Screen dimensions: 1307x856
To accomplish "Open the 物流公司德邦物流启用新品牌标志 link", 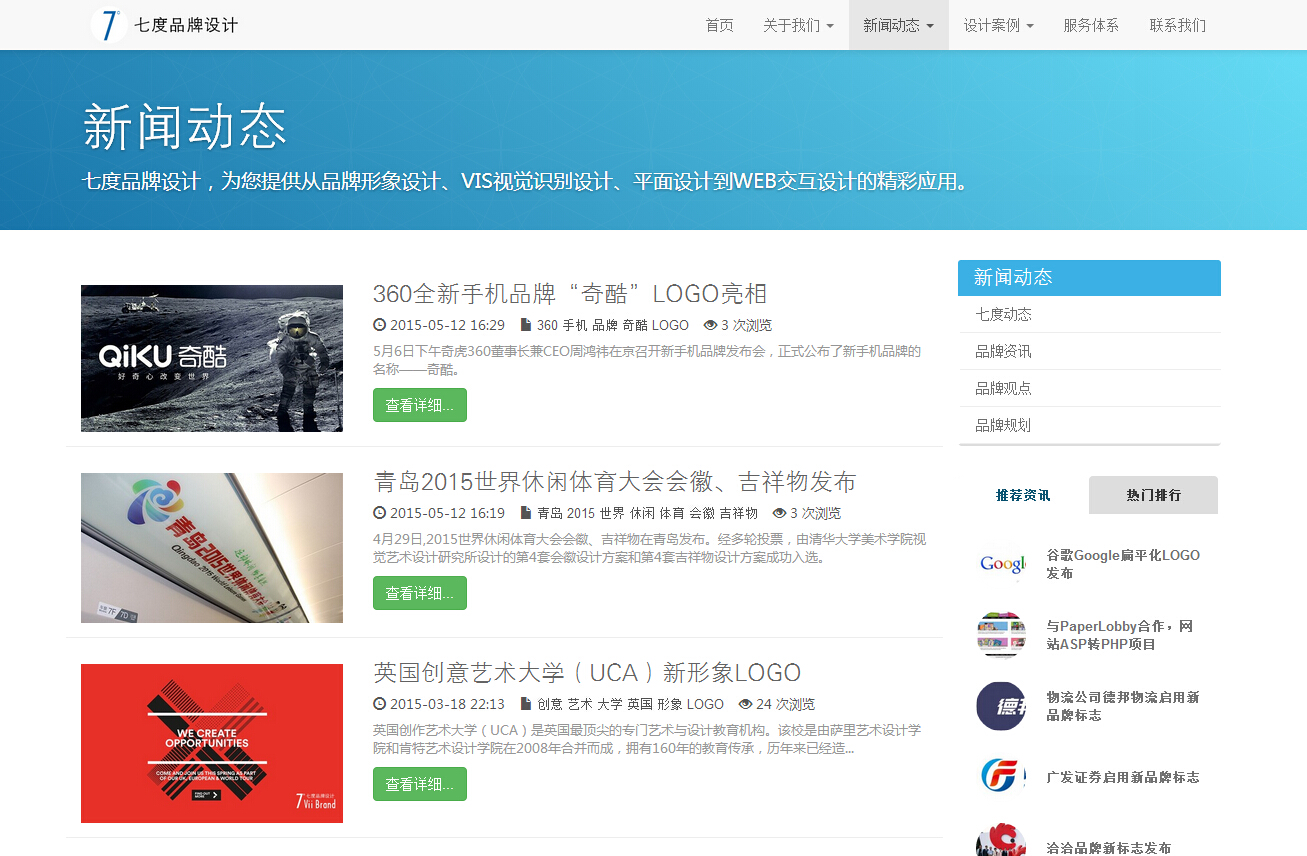I will pos(1123,706).
